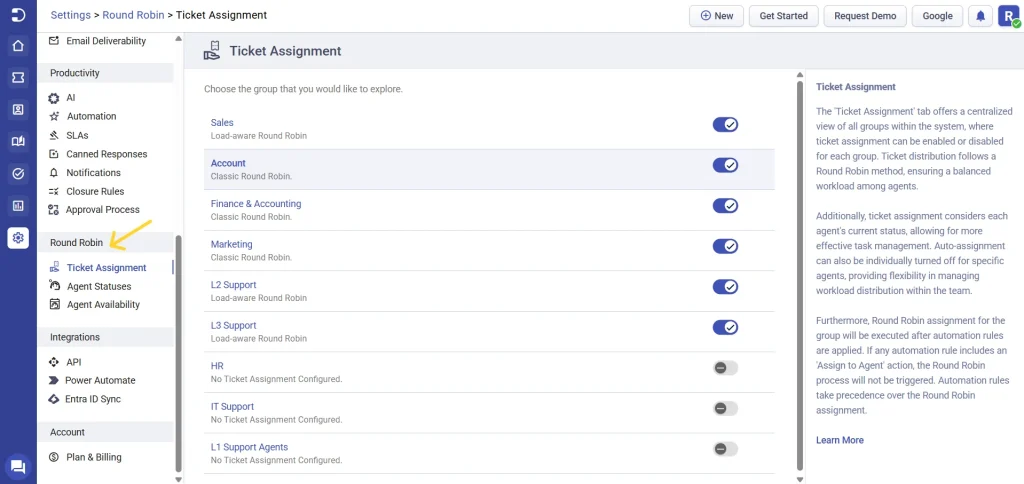This screenshot has width=1024, height=484.
Task: Open the Sales group link
Action: [222, 122]
